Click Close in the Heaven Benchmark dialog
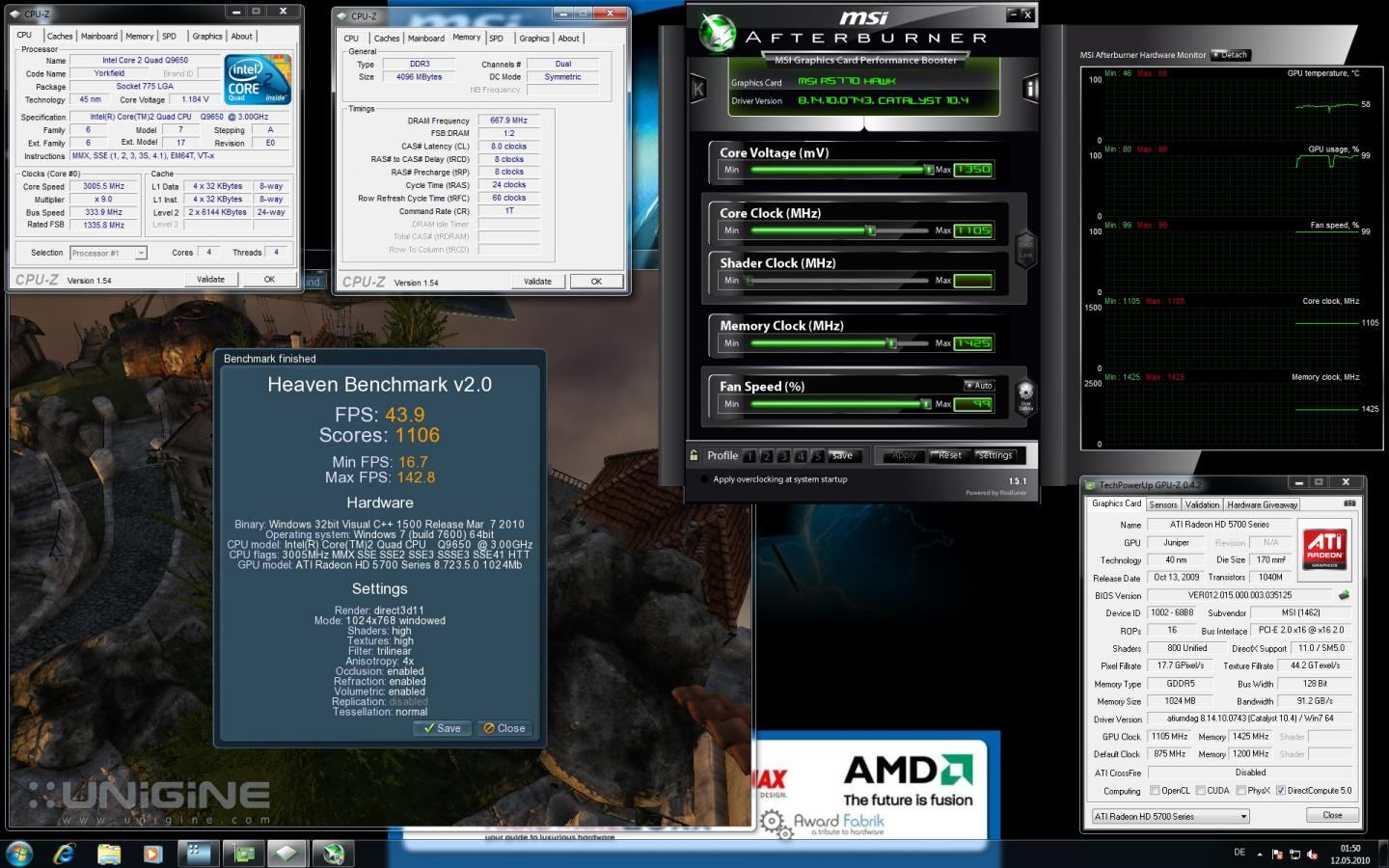Screen dimensions: 1389x868 (504, 728)
